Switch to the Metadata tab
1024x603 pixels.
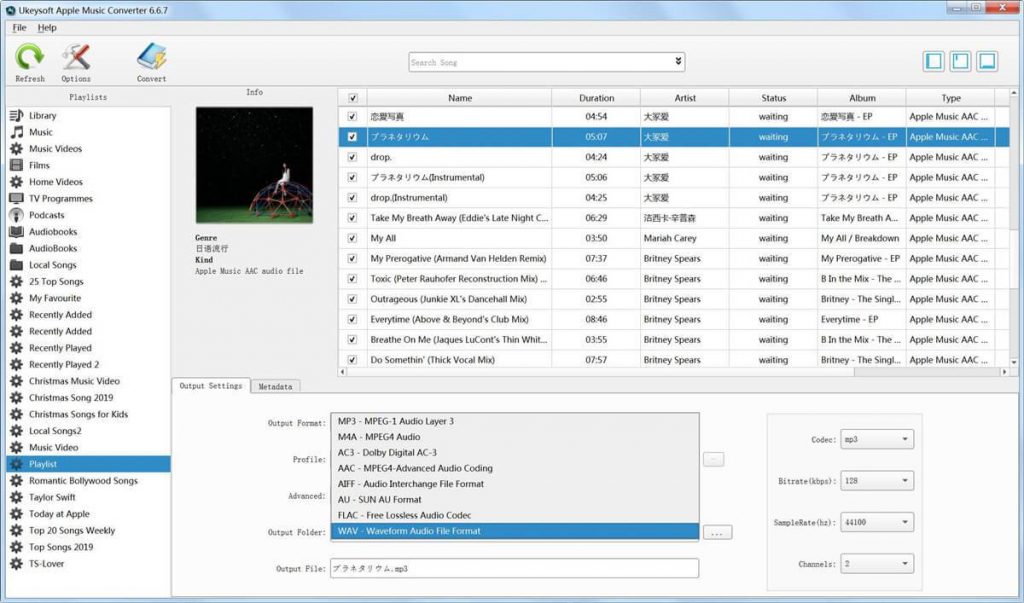(x=276, y=385)
